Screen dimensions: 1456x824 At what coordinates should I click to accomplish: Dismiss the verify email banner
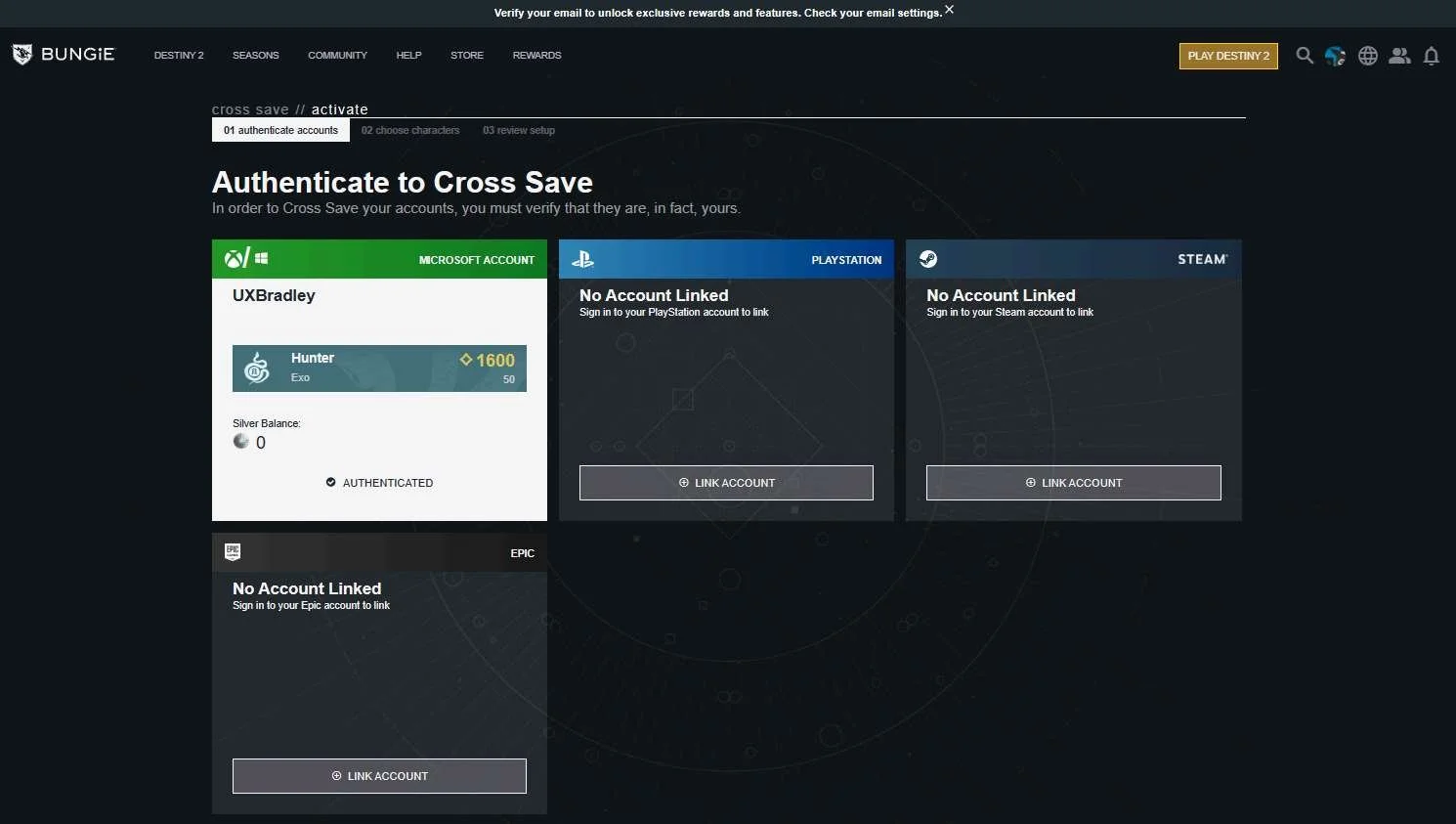click(x=949, y=10)
